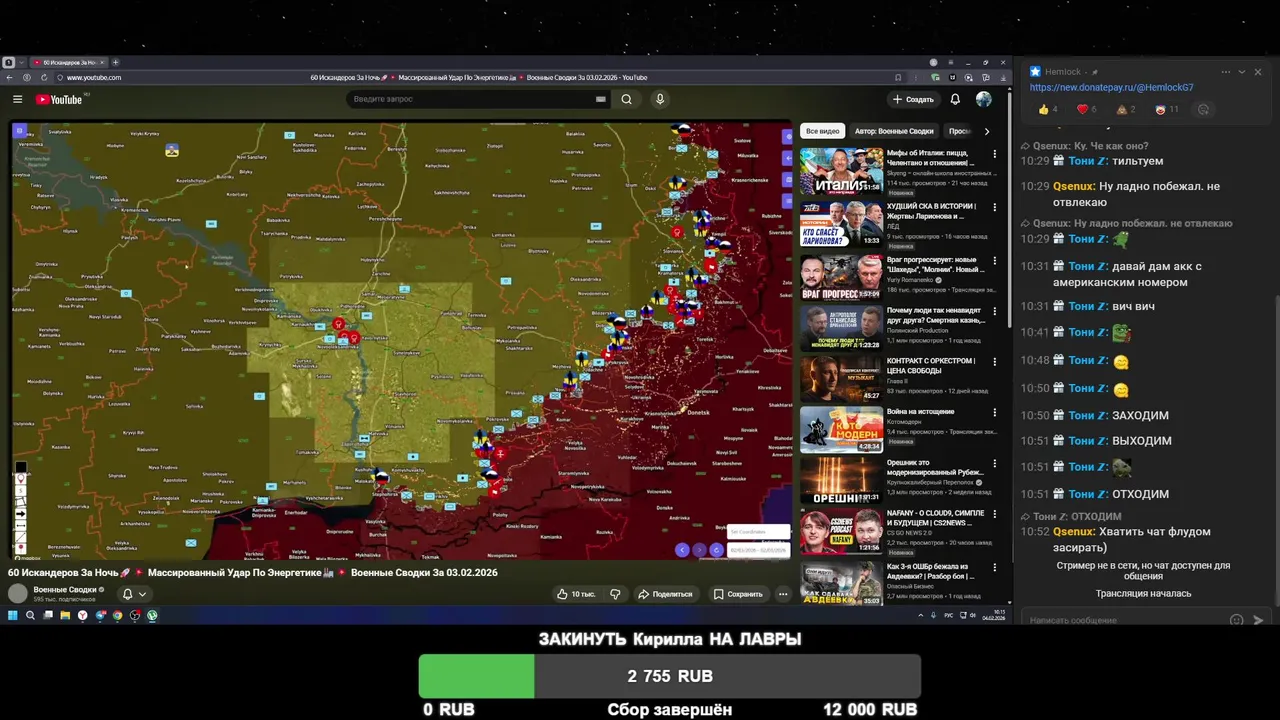Viewport: 1280px width, 720px height.
Task: Open КОНТРАКТ С ОРКЕСТРОМ video title
Action: pyautogui.click(x=931, y=366)
